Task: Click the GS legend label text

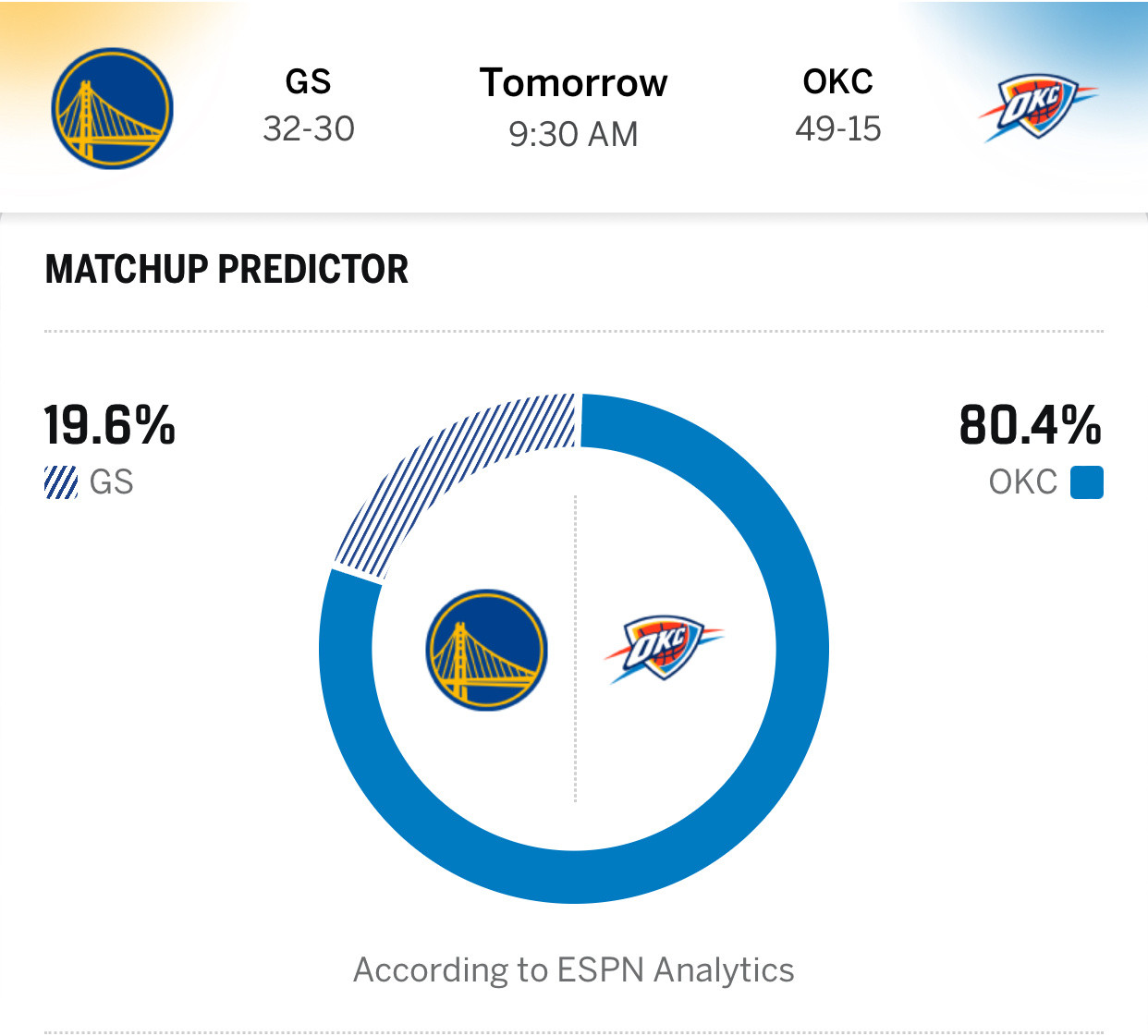Action: tap(112, 482)
